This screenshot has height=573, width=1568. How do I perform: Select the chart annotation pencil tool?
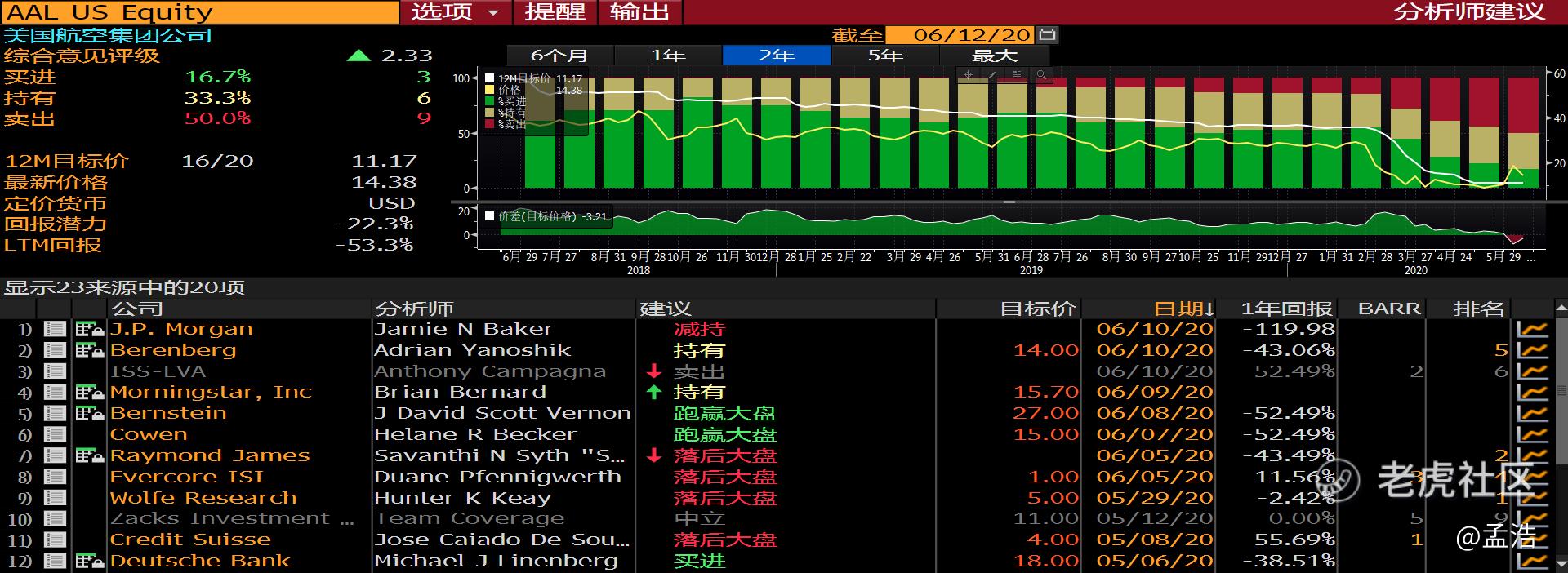click(992, 75)
